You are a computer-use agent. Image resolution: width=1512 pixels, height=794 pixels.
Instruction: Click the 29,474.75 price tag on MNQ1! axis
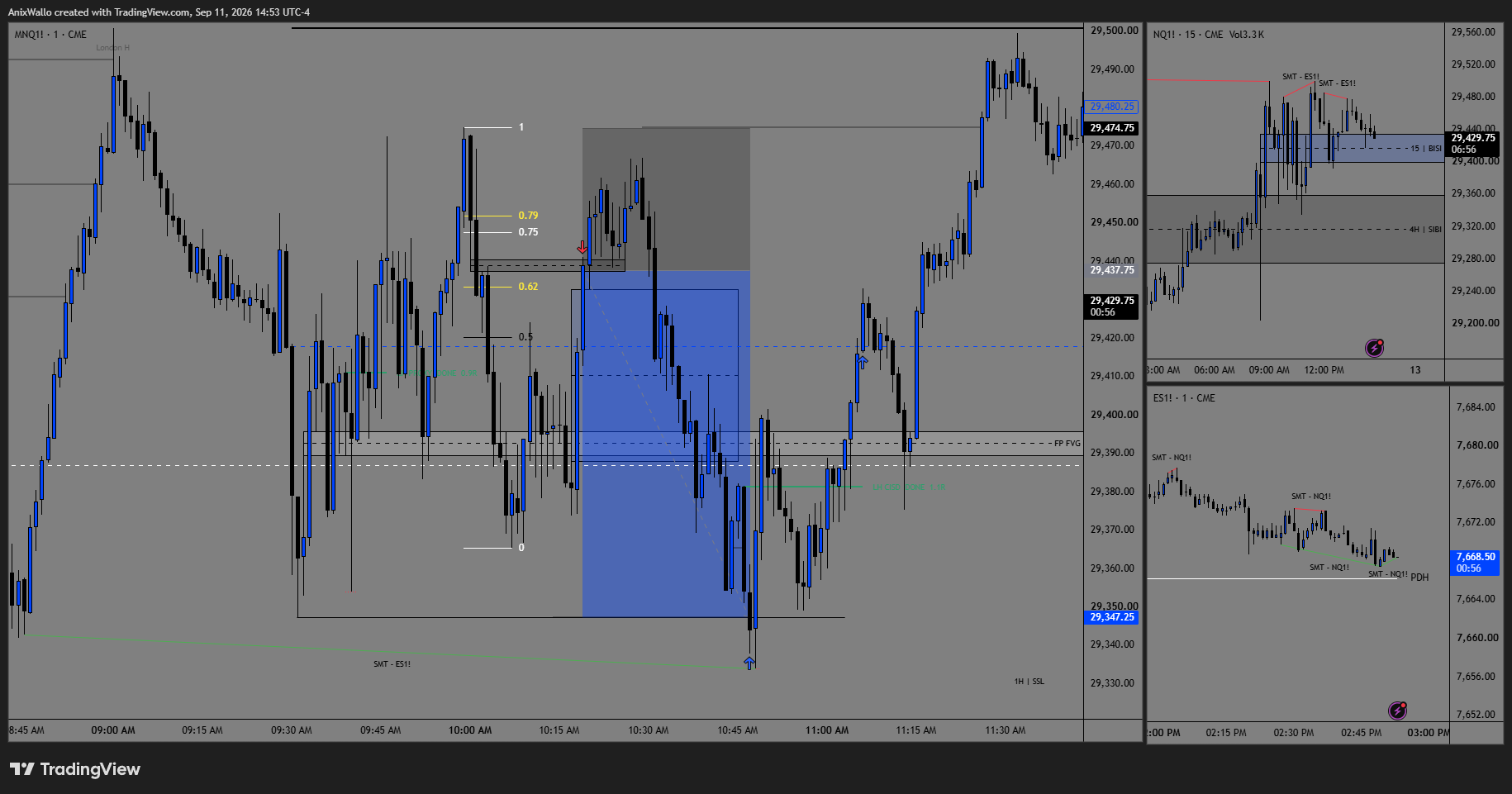1111,128
